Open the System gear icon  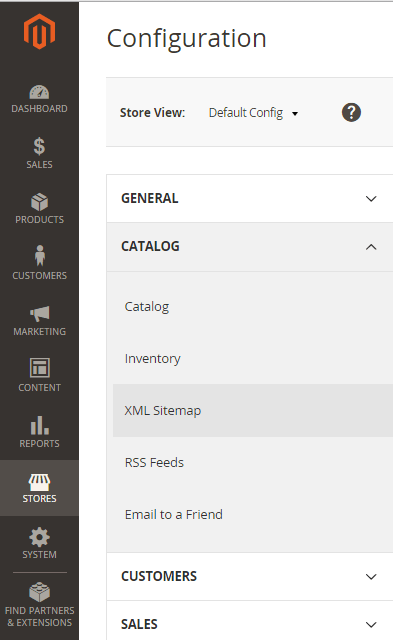(40, 537)
